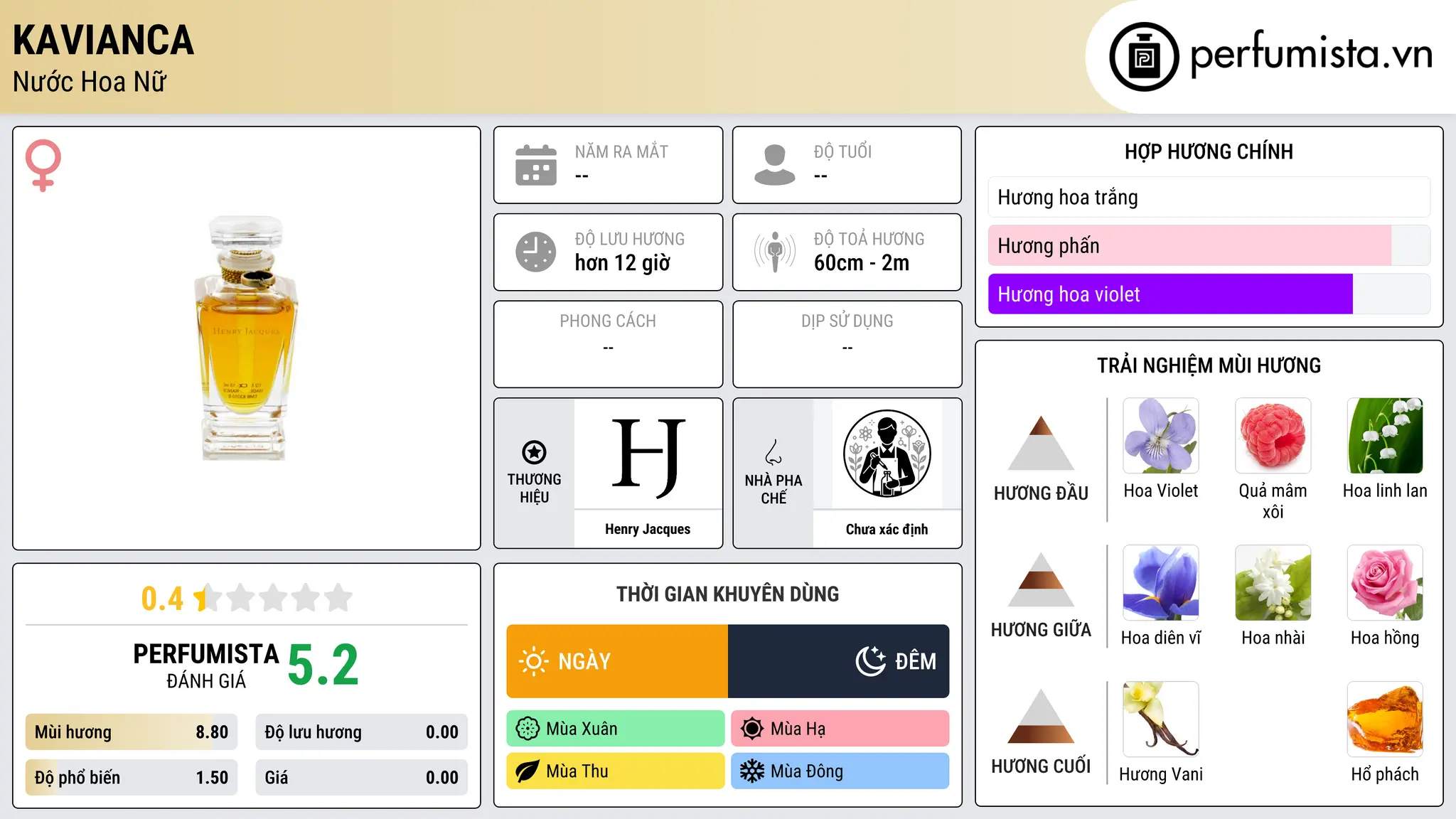This screenshot has width=1456, height=819.
Task: Open the Hoa hồng rose image
Action: [1385, 583]
